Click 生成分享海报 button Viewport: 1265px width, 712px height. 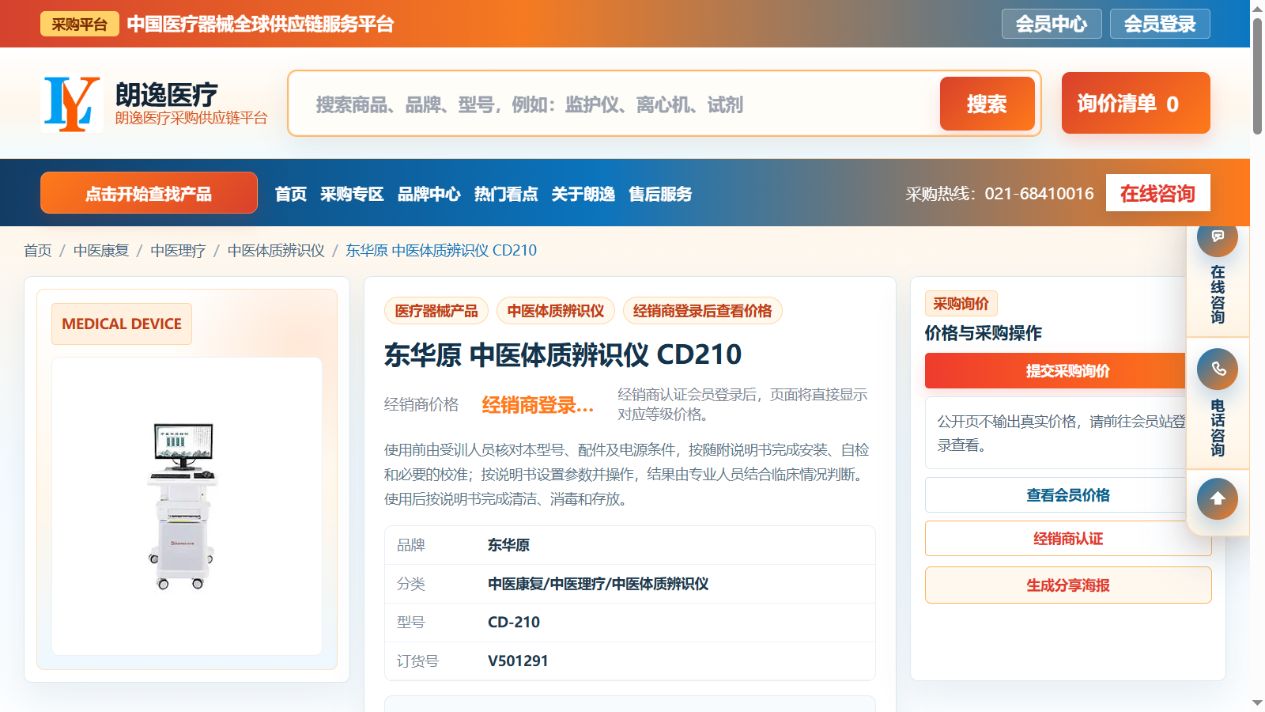click(x=1068, y=585)
